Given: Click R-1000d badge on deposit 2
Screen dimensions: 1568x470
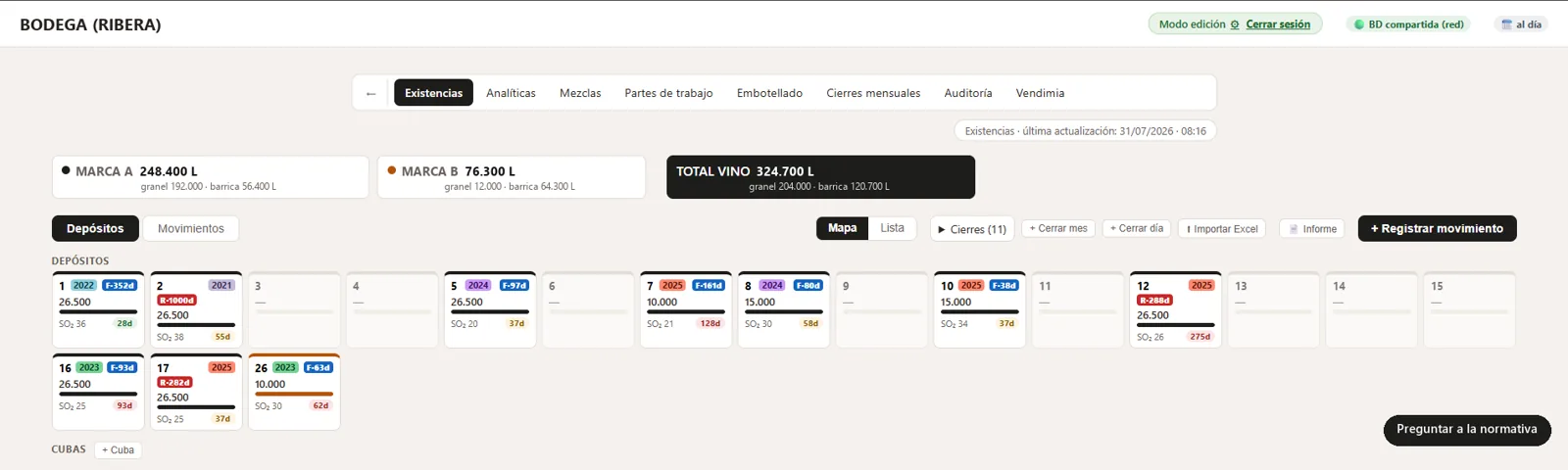Looking at the screenshot, I should pos(177,301).
